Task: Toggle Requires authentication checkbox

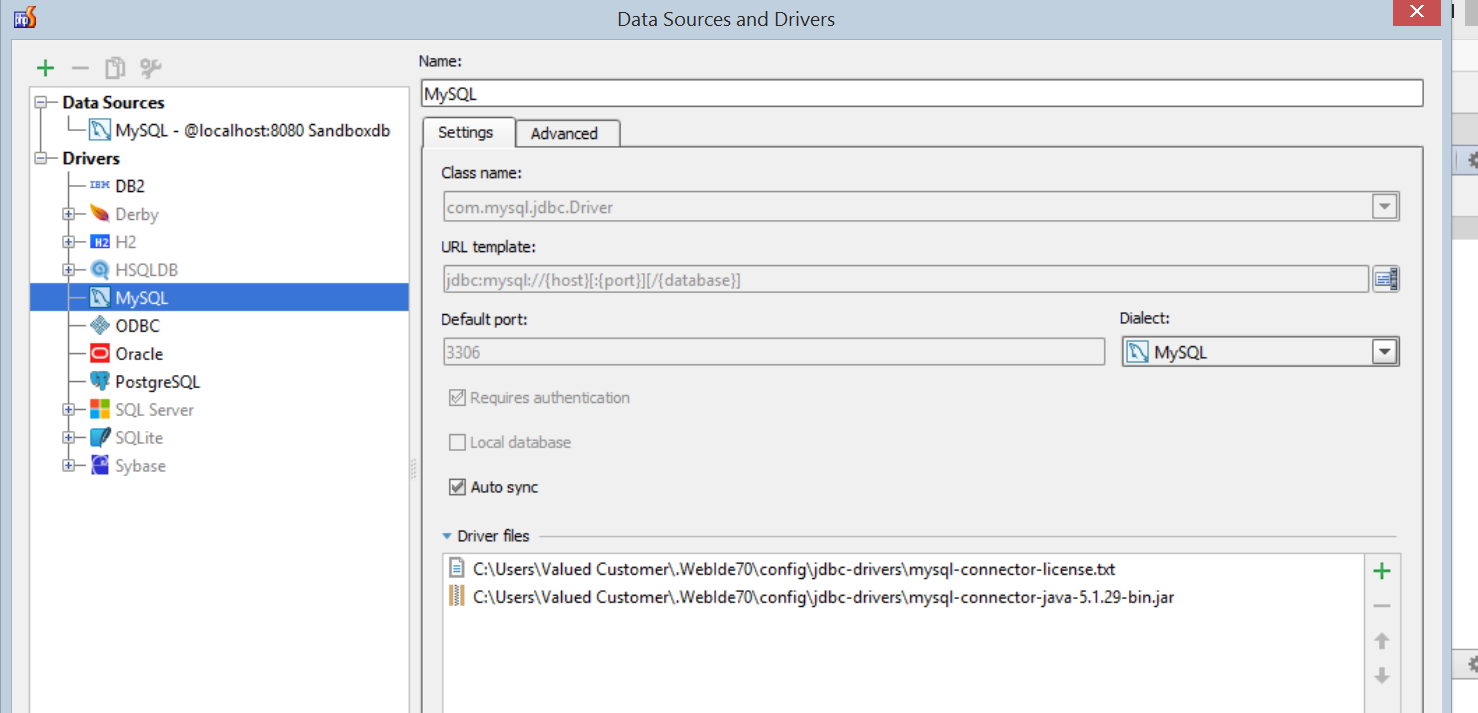Action: tap(457, 397)
